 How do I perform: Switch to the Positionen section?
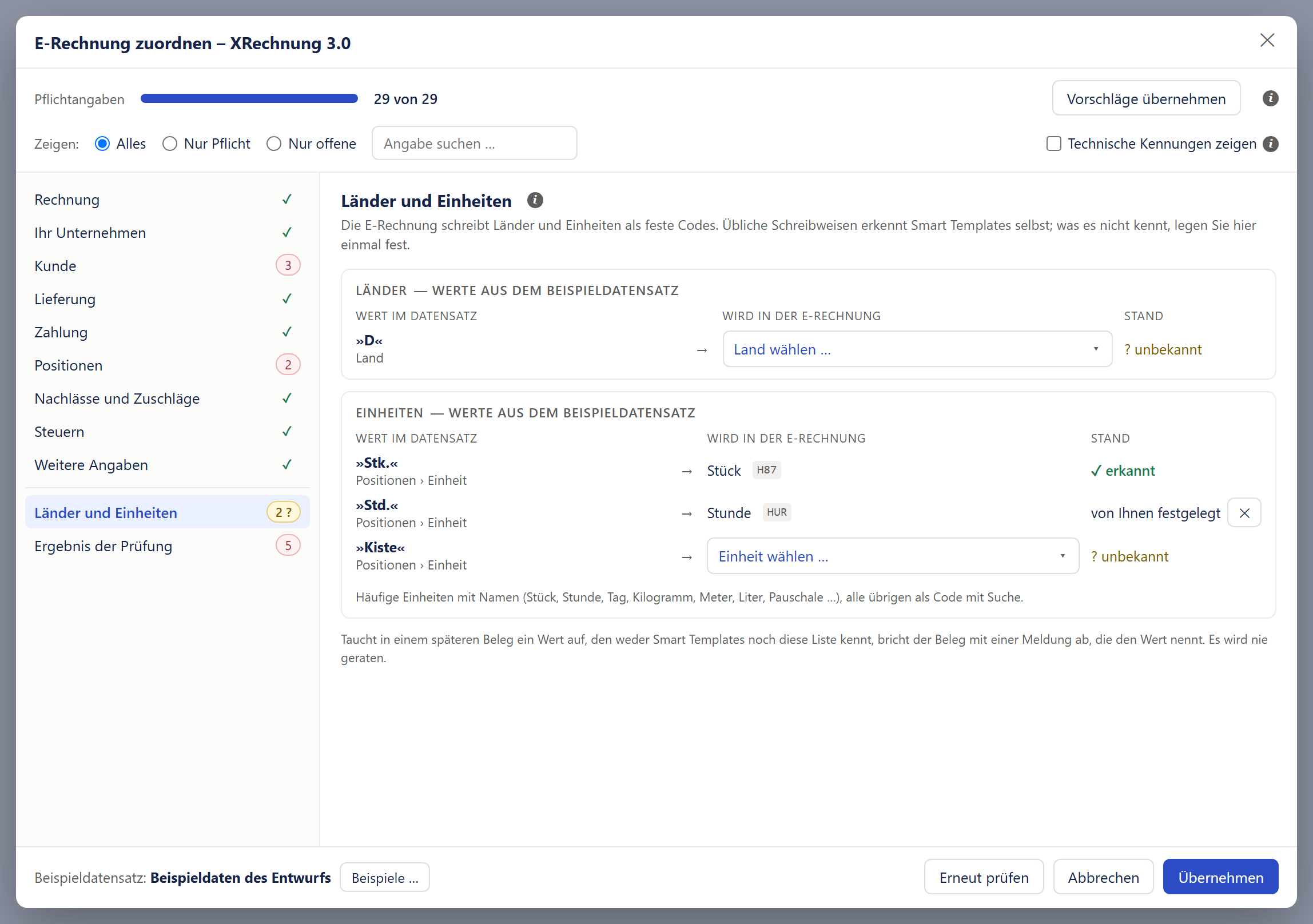(x=168, y=365)
